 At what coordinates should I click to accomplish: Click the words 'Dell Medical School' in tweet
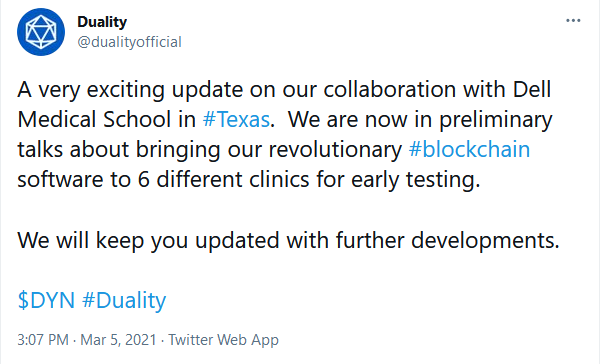[x=284, y=104]
